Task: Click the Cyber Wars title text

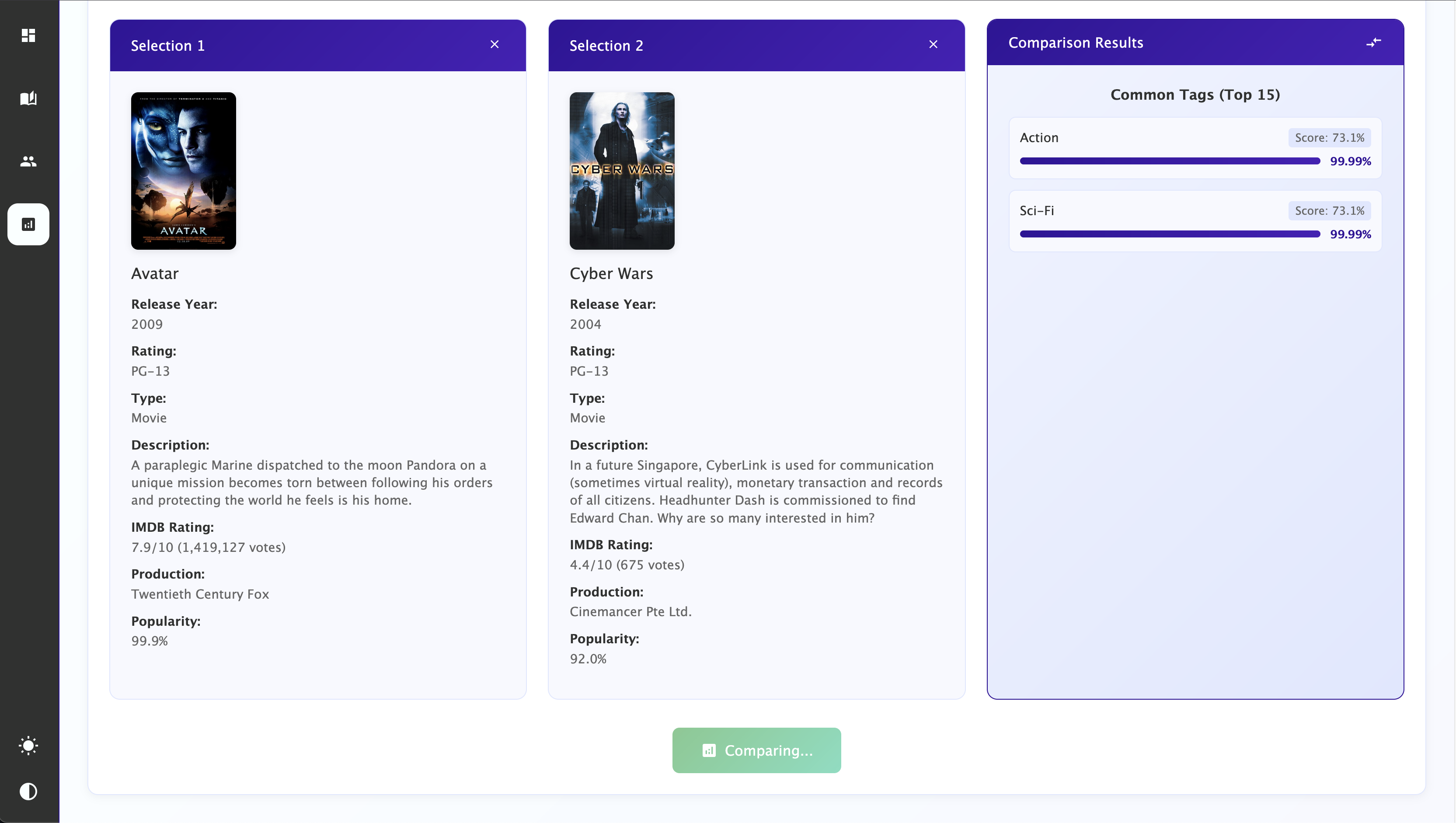Action: click(x=611, y=274)
